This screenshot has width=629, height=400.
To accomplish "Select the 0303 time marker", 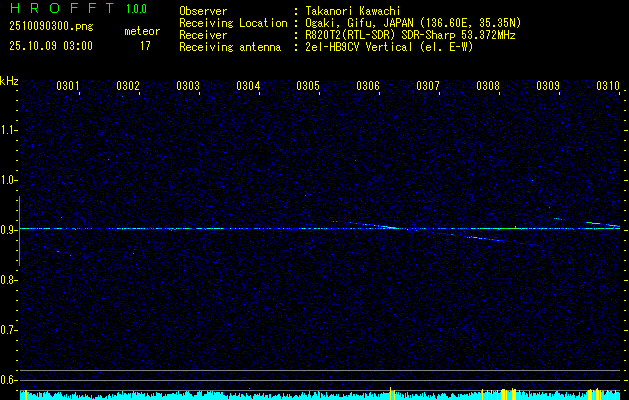I will [188, 86].
